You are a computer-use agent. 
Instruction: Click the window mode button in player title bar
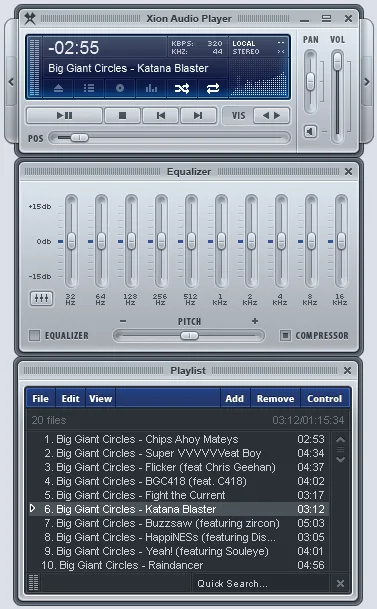coord(327,18)
